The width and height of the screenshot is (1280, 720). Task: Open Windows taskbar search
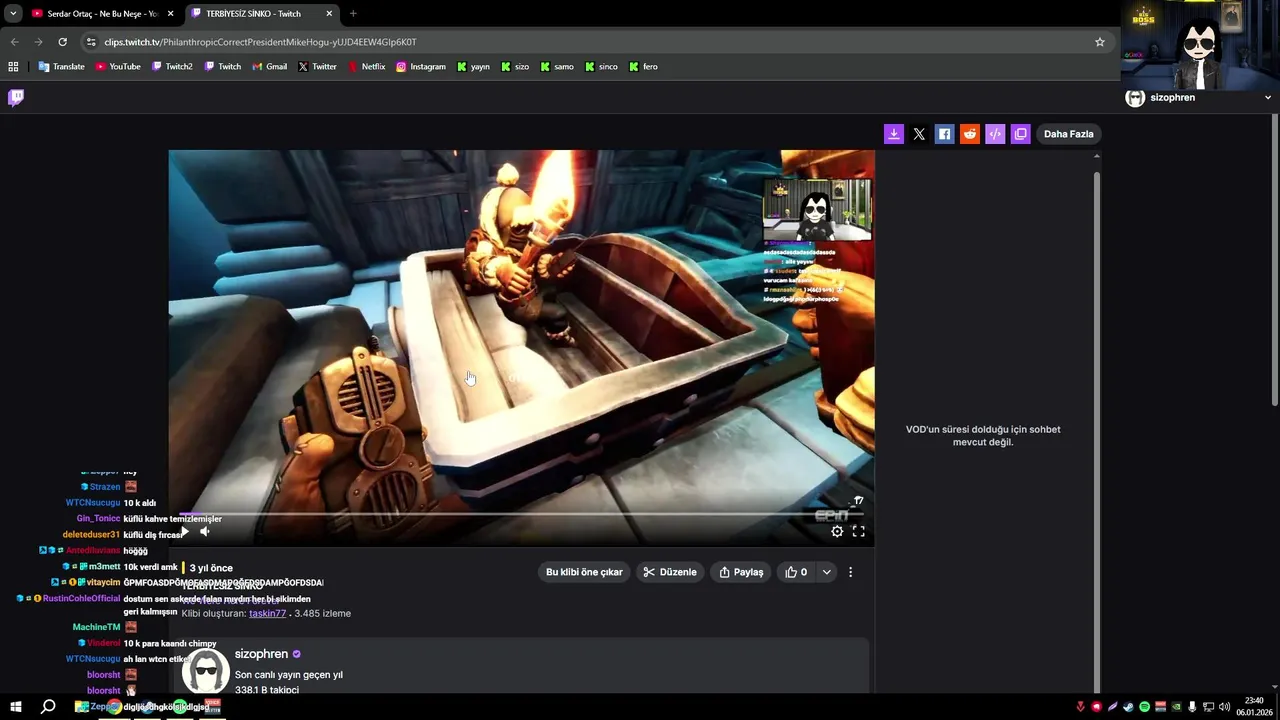(x=47, y=707)
